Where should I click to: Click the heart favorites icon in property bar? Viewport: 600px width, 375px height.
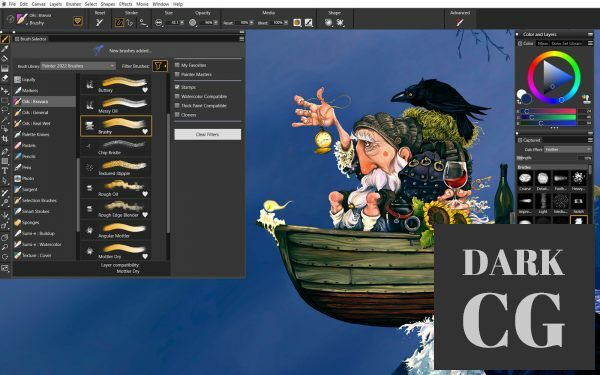[78, 20]
